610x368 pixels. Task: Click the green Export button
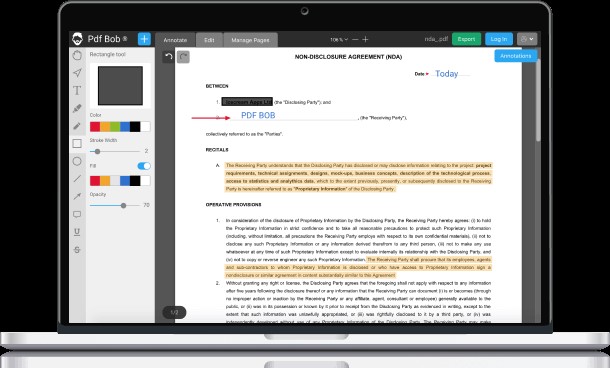pyautogui.click(x=466, y=39)
